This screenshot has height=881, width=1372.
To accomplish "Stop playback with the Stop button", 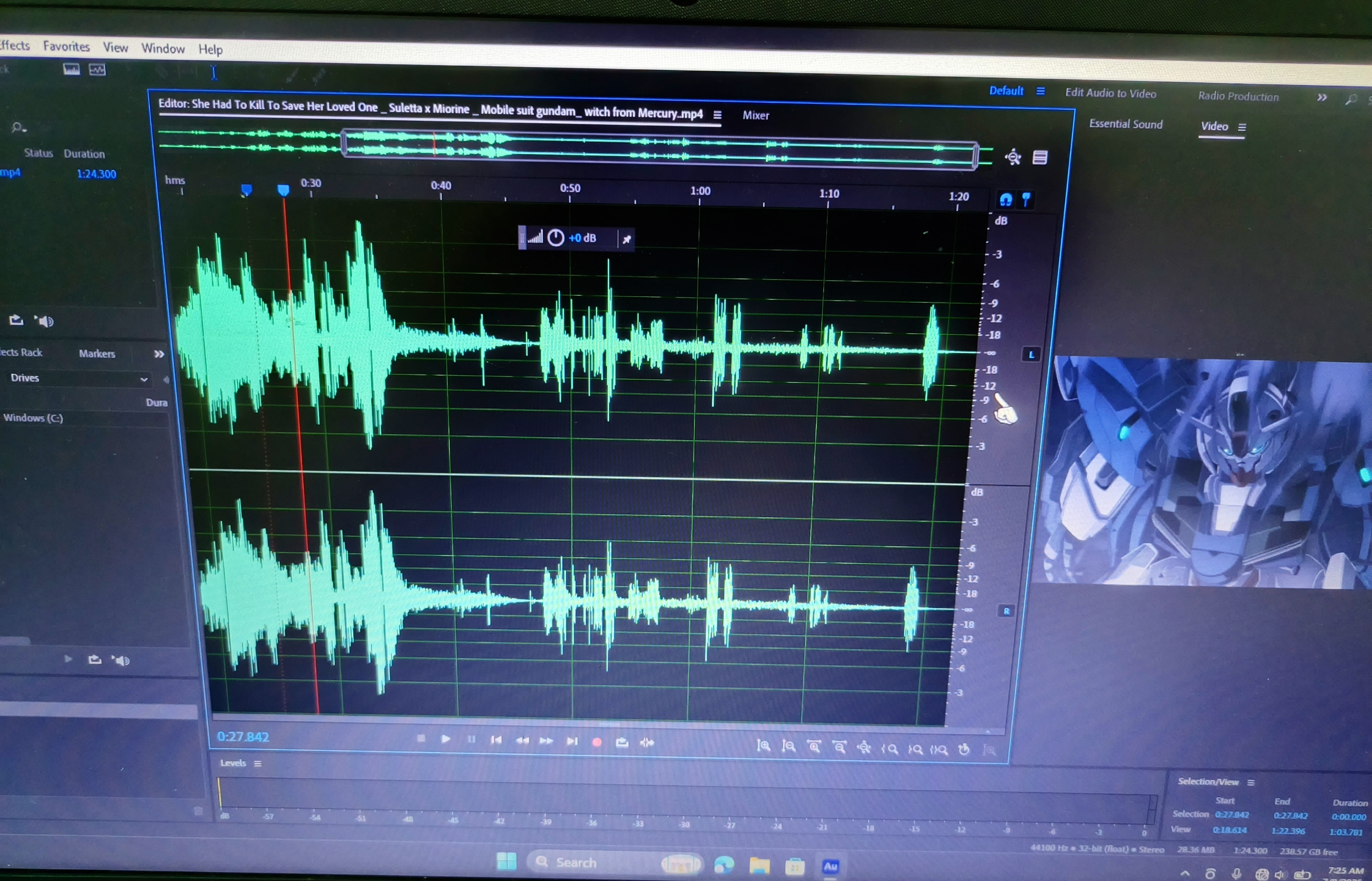I will click(421, 739).
